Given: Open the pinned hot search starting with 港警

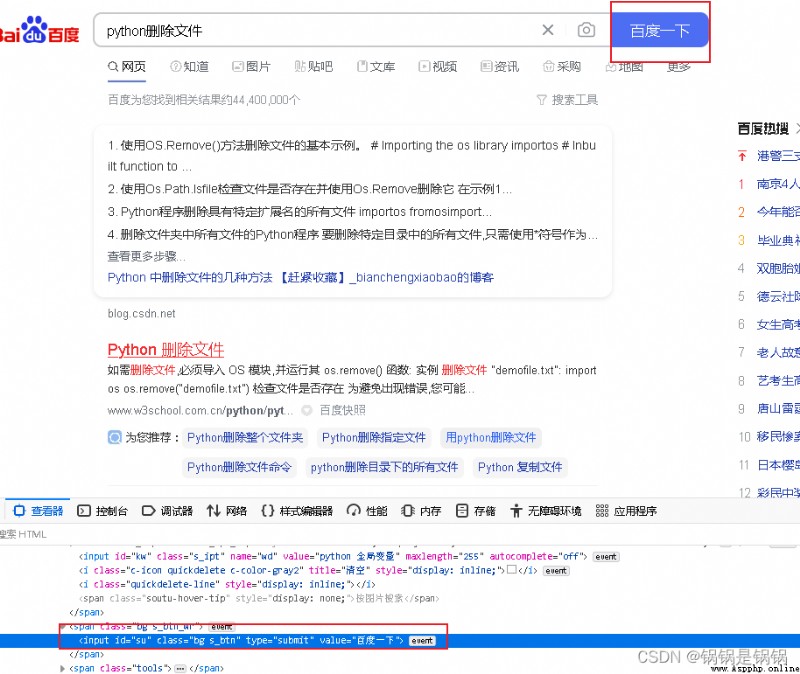Looking at the screenshot, I should tap(779, 156).
